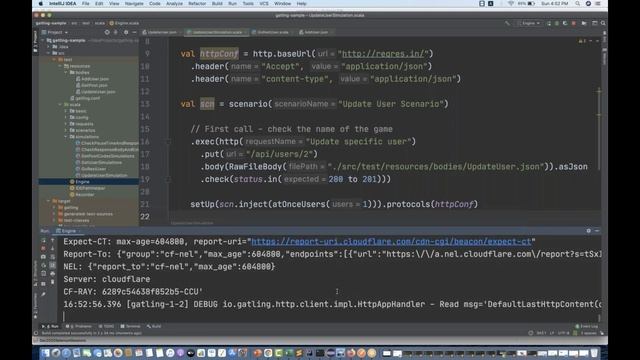Click the build hammer icon in toolbar
This screenshot has height=360, width=640.
coord(507,23)
